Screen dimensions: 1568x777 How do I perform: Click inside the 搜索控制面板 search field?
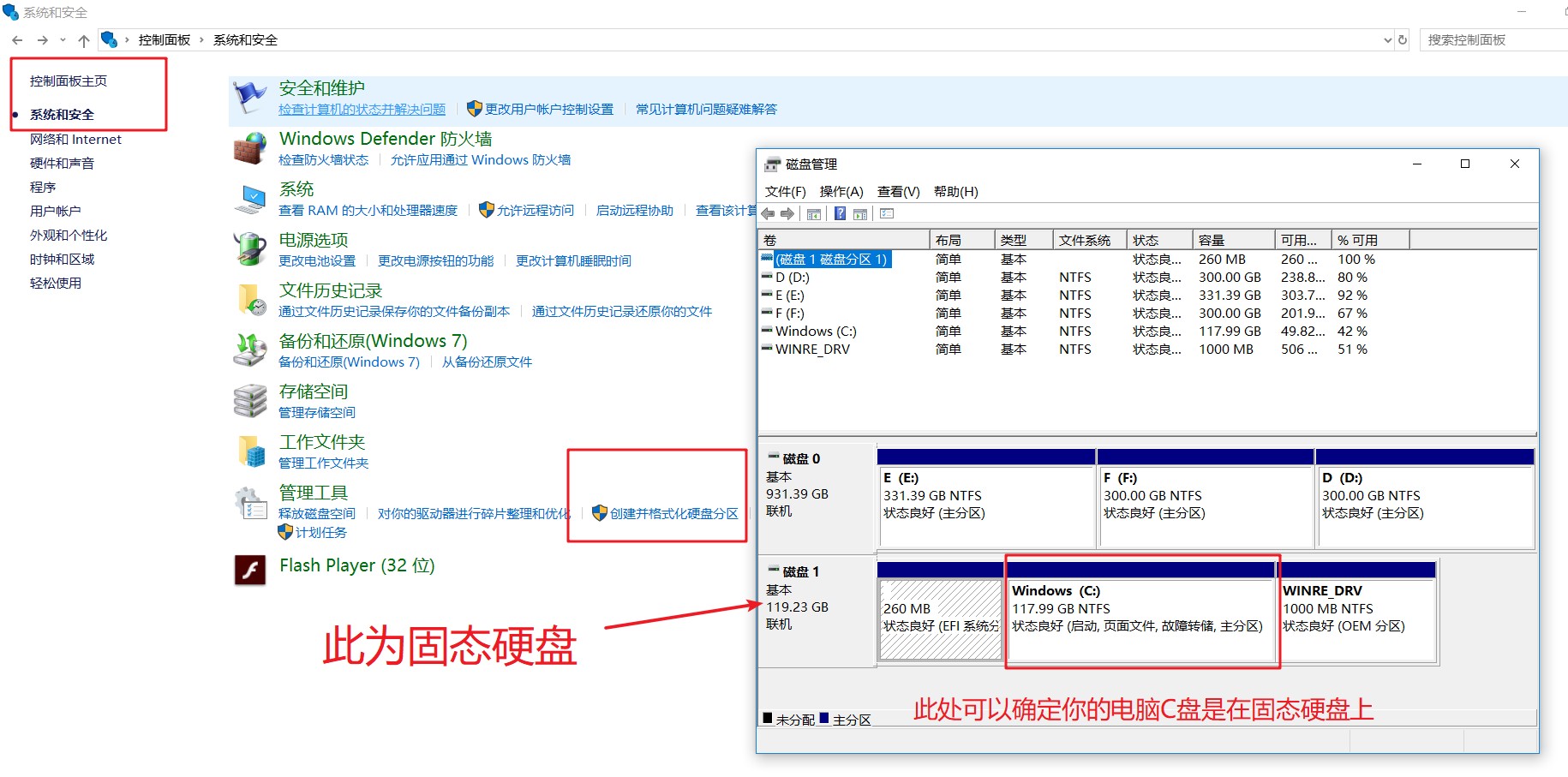tap(1493, 40)
